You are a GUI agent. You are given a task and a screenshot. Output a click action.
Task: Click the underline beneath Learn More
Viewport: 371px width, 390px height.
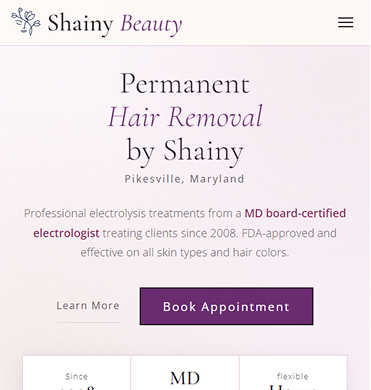[x=88, y=322]
